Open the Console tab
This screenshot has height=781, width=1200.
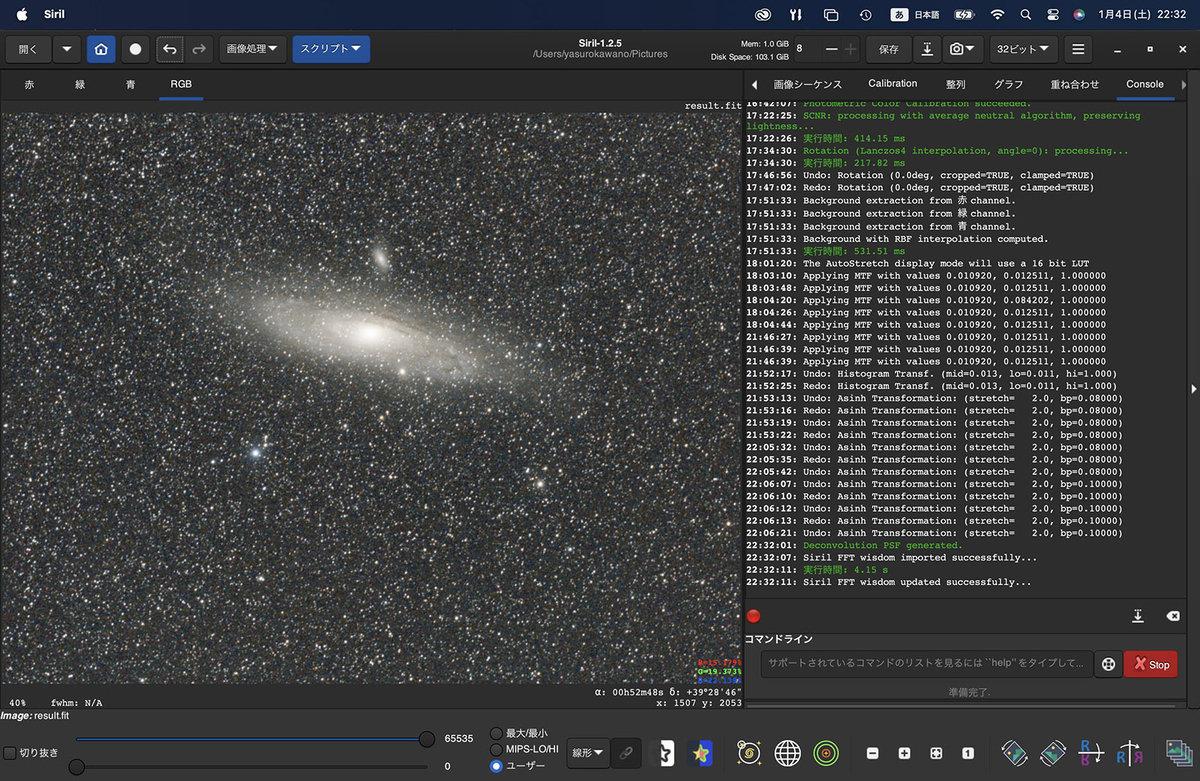pos(1145,85)
